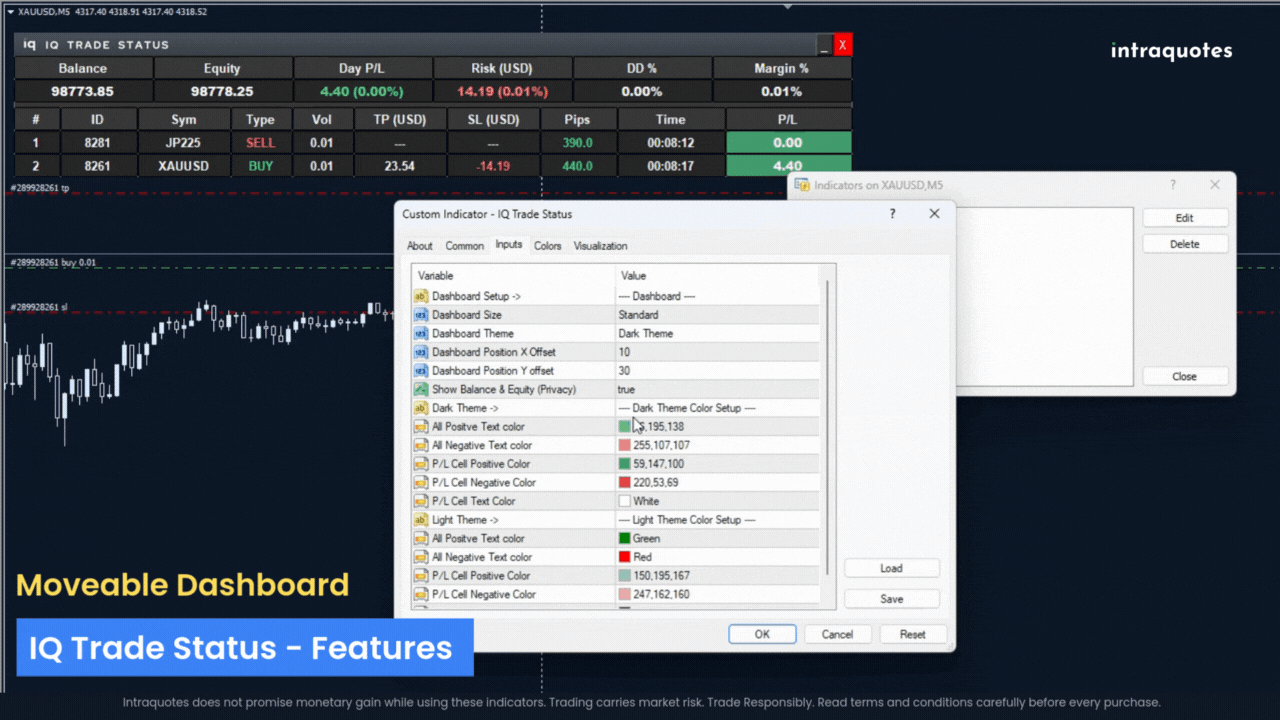Select the Dark Theme value of Dashboard Theme
This screenshot has height=720, width=1280.
[716, 333]
